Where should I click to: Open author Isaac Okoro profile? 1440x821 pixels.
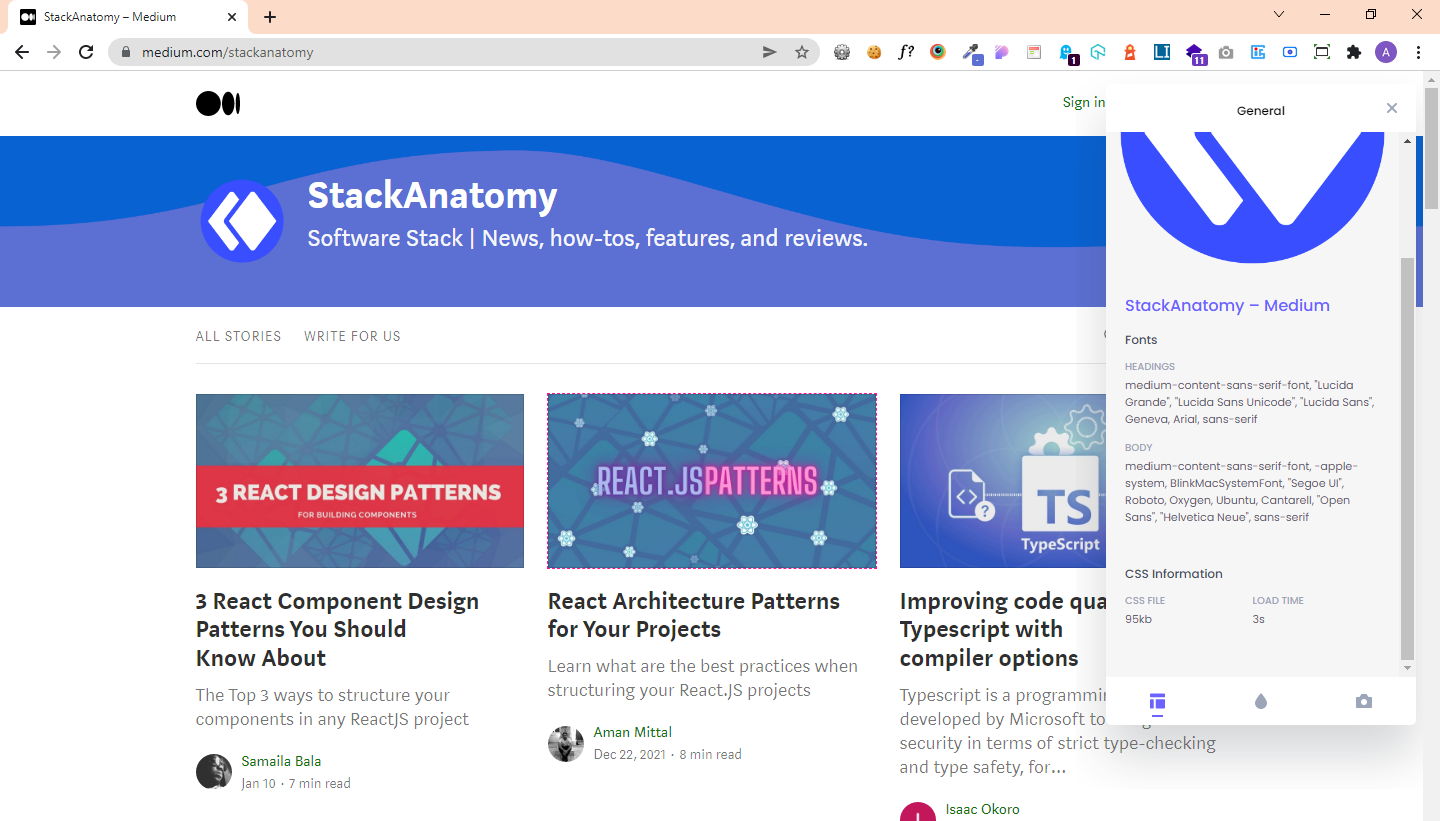pos(983,809)
